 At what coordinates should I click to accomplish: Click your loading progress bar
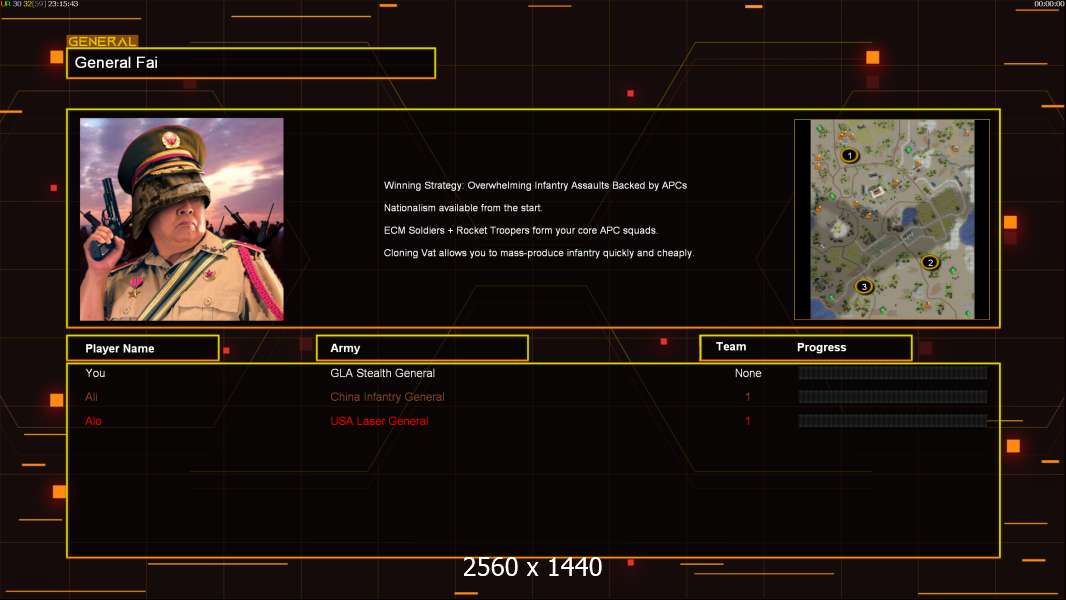click(892, 373)
